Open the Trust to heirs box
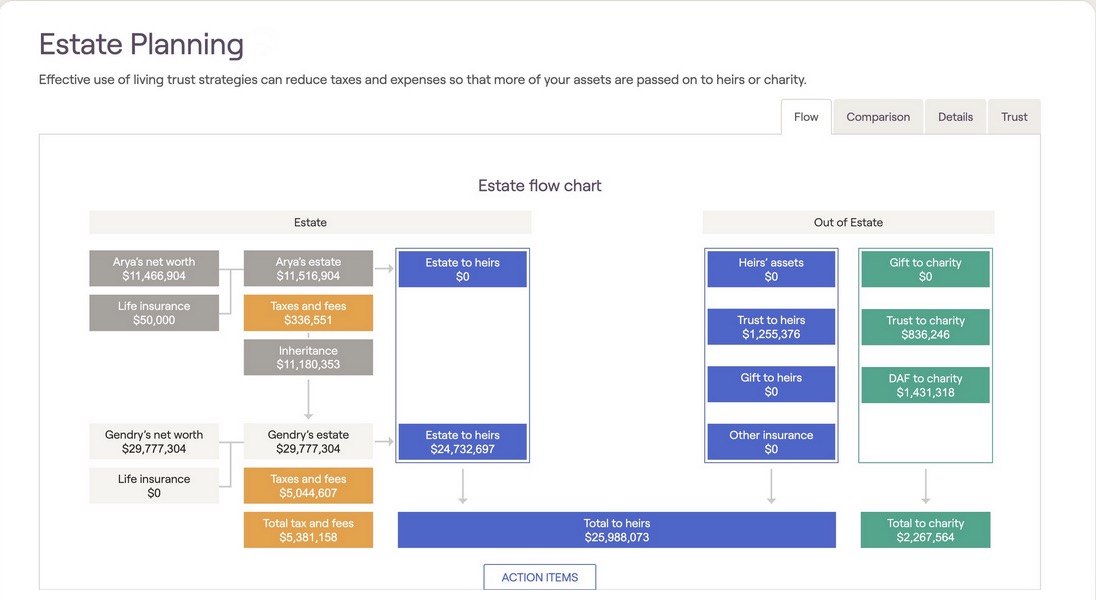 pyautogui.click(x=771, y=327)
